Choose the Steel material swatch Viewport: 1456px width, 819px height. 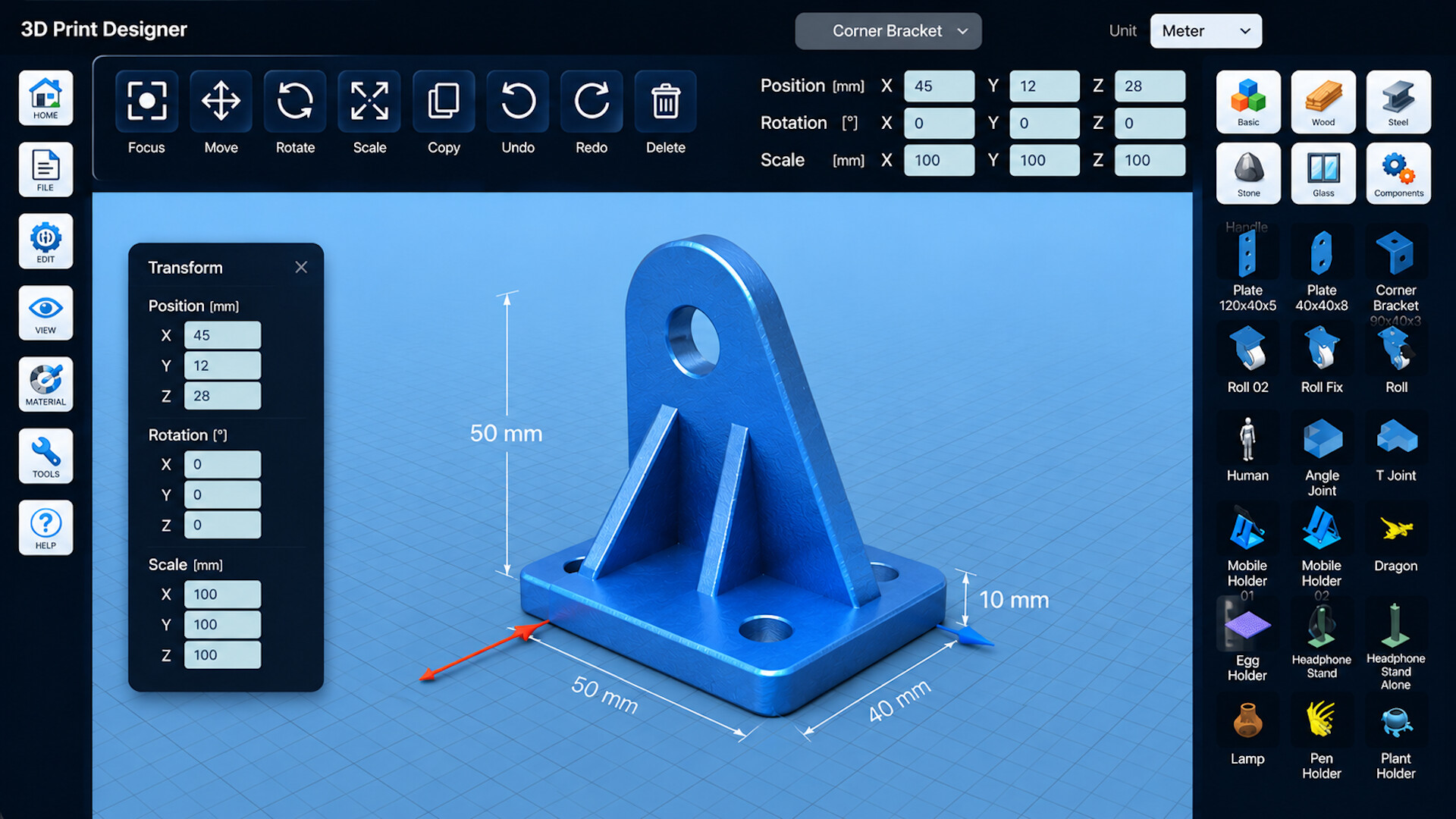(x=1398, y=102)
